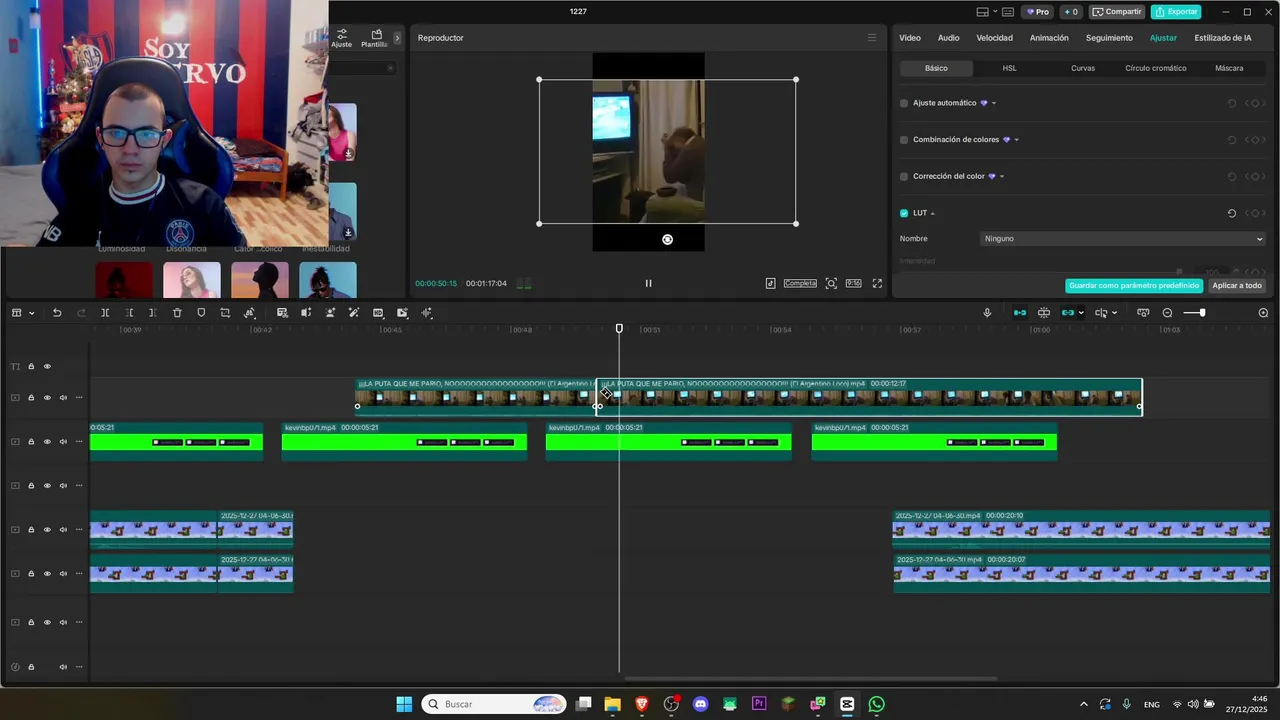Open WhatsApp from the taskbar
Viewport: 1280px width, 720px height.
tap(877, 704)
